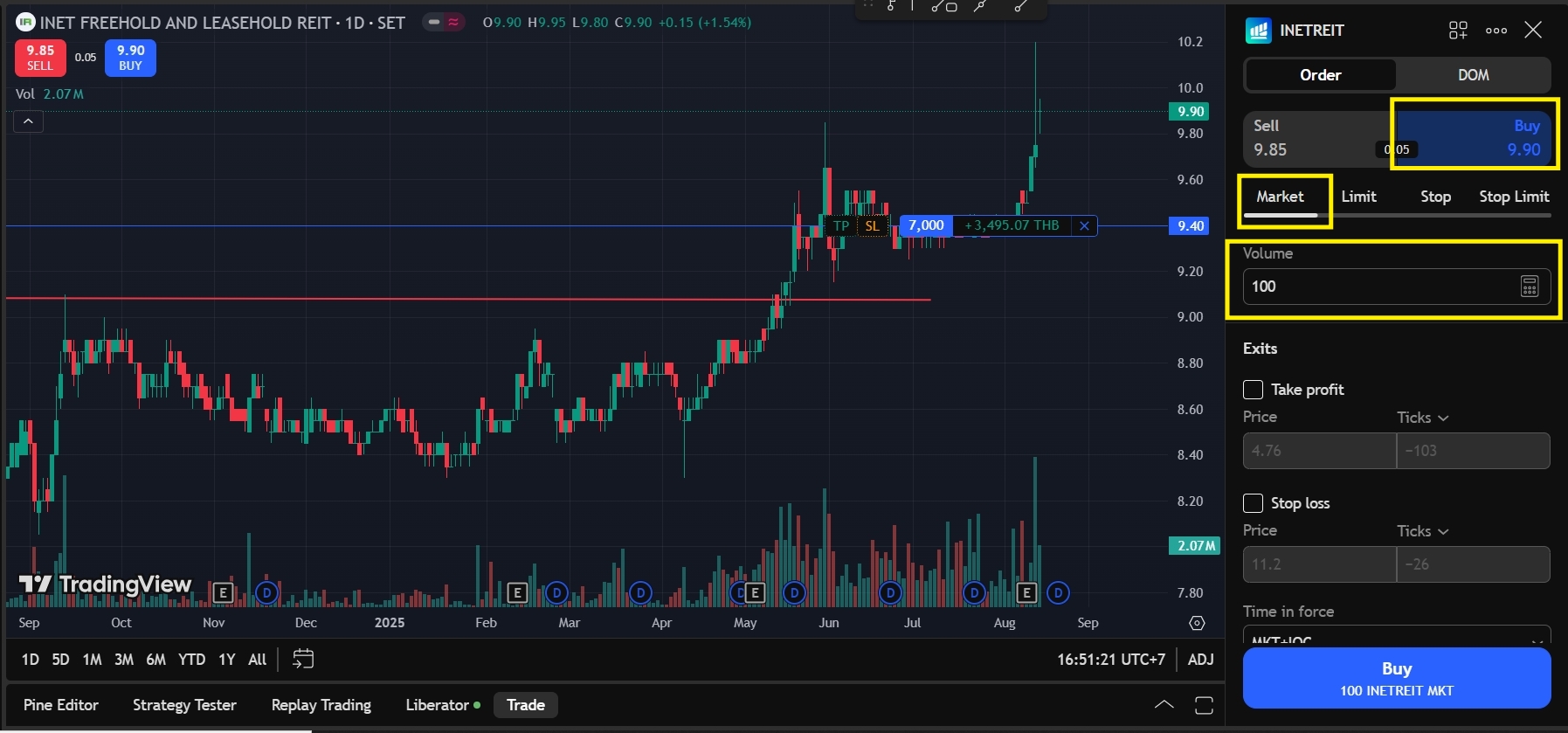
Task: Open the Liberator broker tab
Action: [443, 705]
